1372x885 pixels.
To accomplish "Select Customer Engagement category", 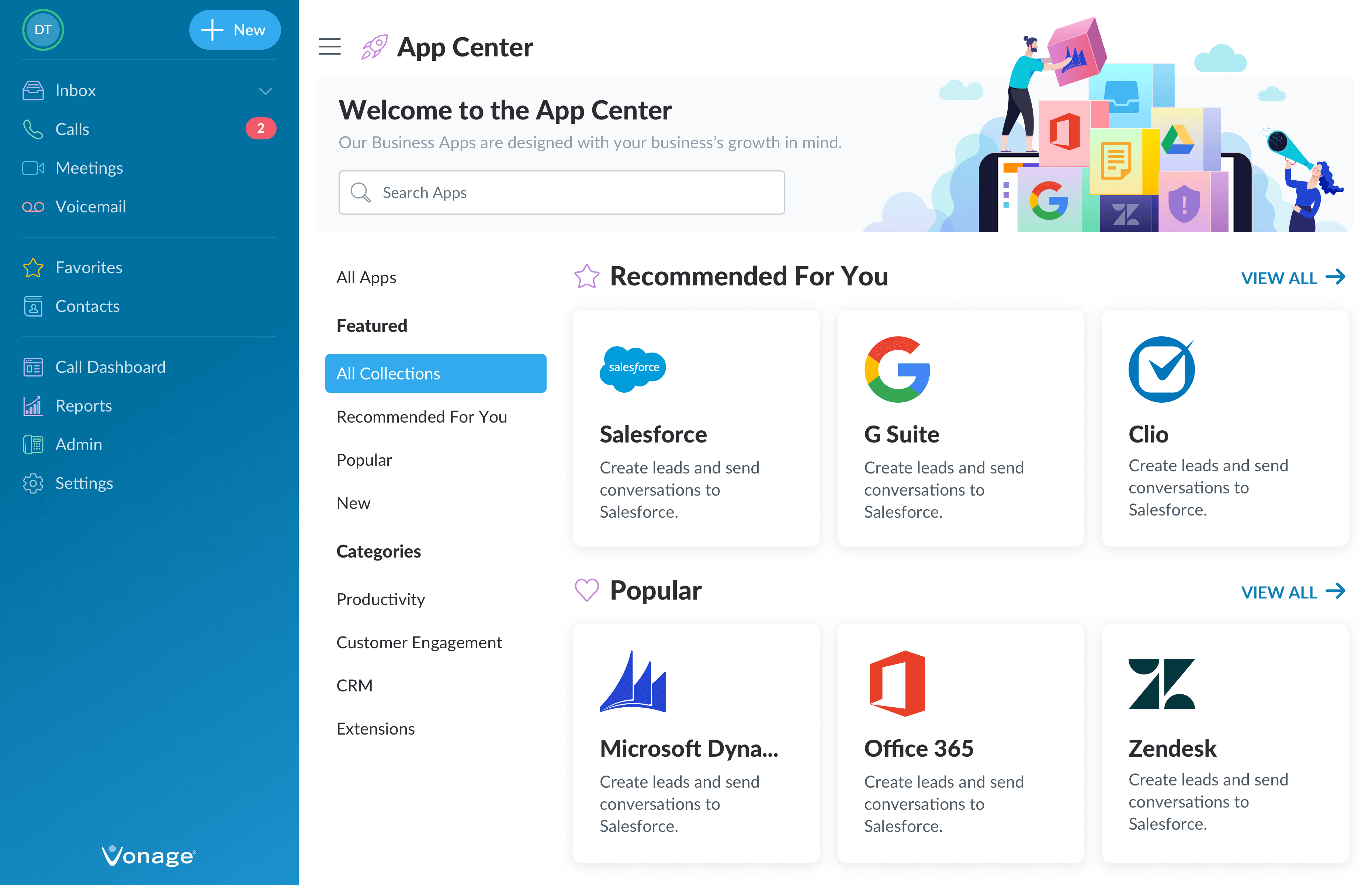I will point(419,642).
